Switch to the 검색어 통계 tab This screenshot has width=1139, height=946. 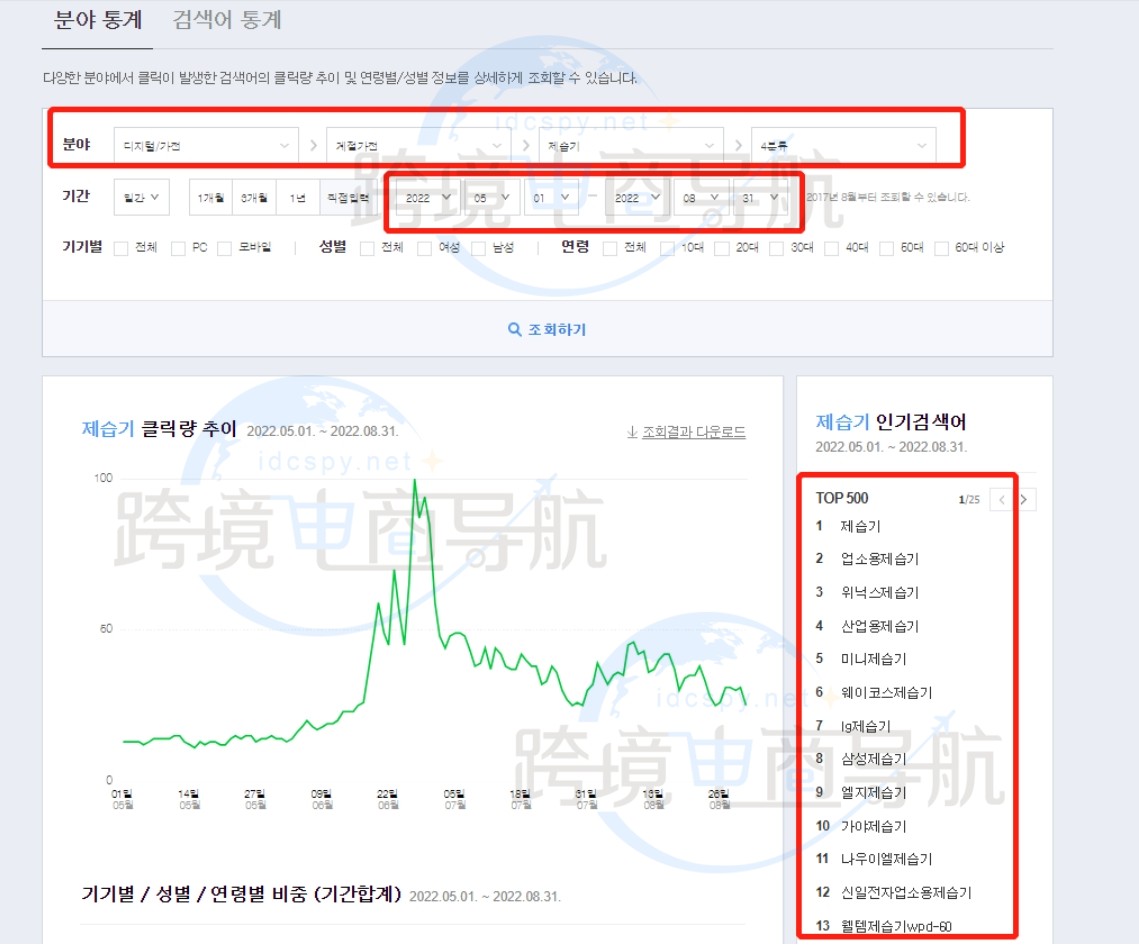pyautogui.click(x=225, y=20)
